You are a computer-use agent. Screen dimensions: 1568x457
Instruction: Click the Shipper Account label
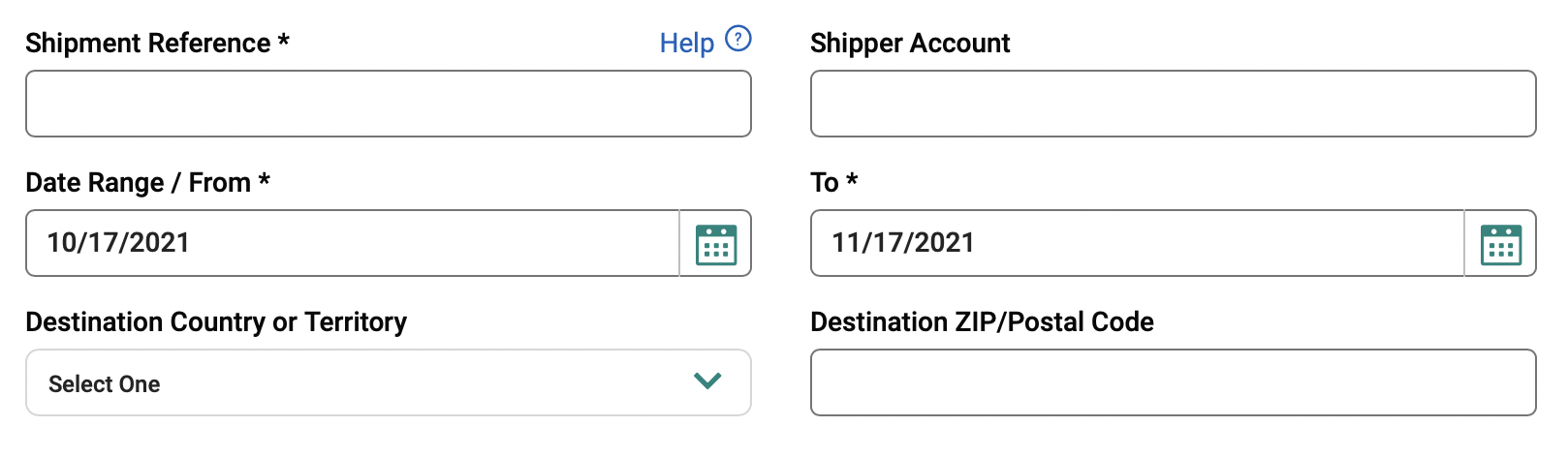(x=910, y=44)
